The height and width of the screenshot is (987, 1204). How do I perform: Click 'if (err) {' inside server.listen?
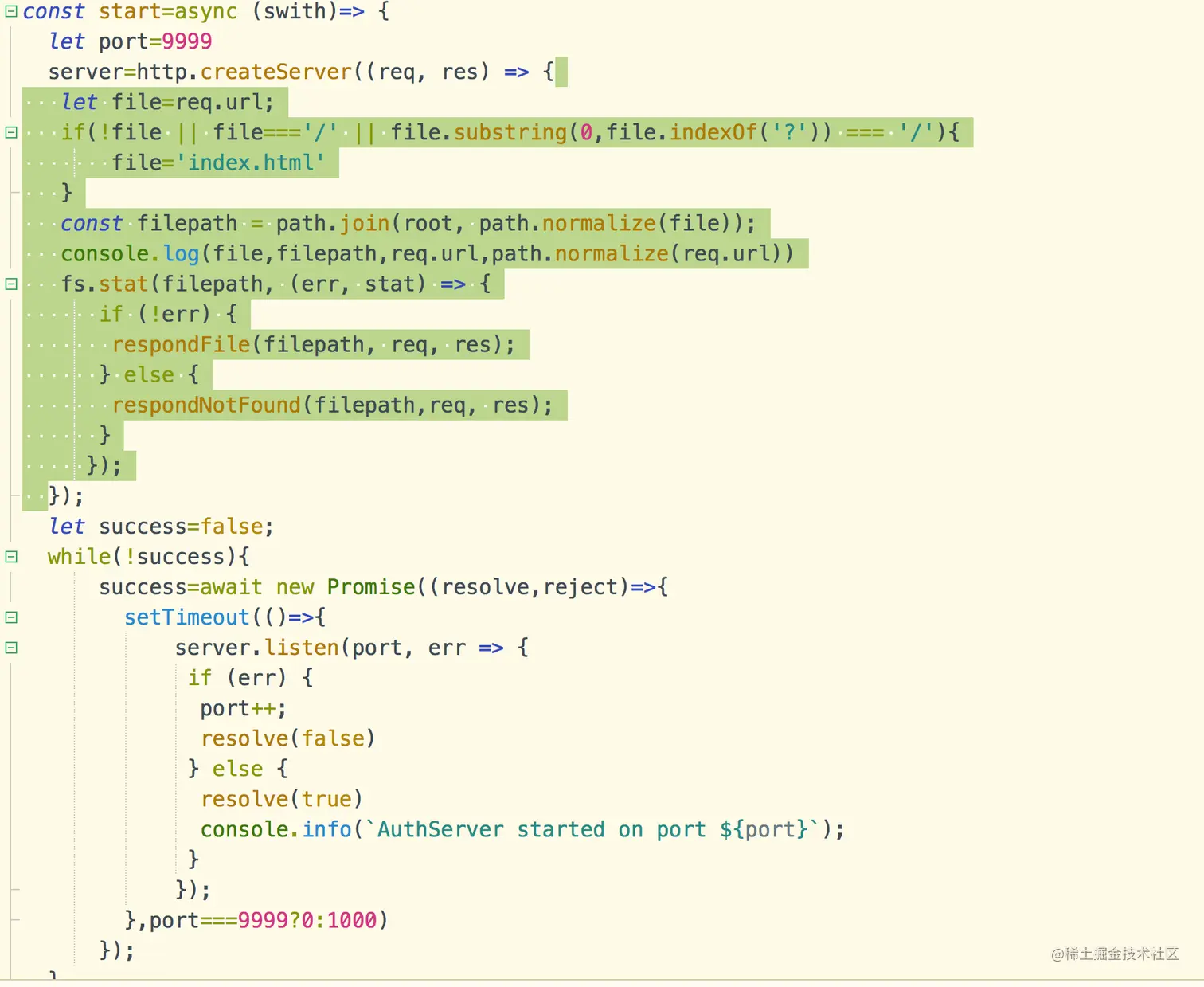[250, 678]
